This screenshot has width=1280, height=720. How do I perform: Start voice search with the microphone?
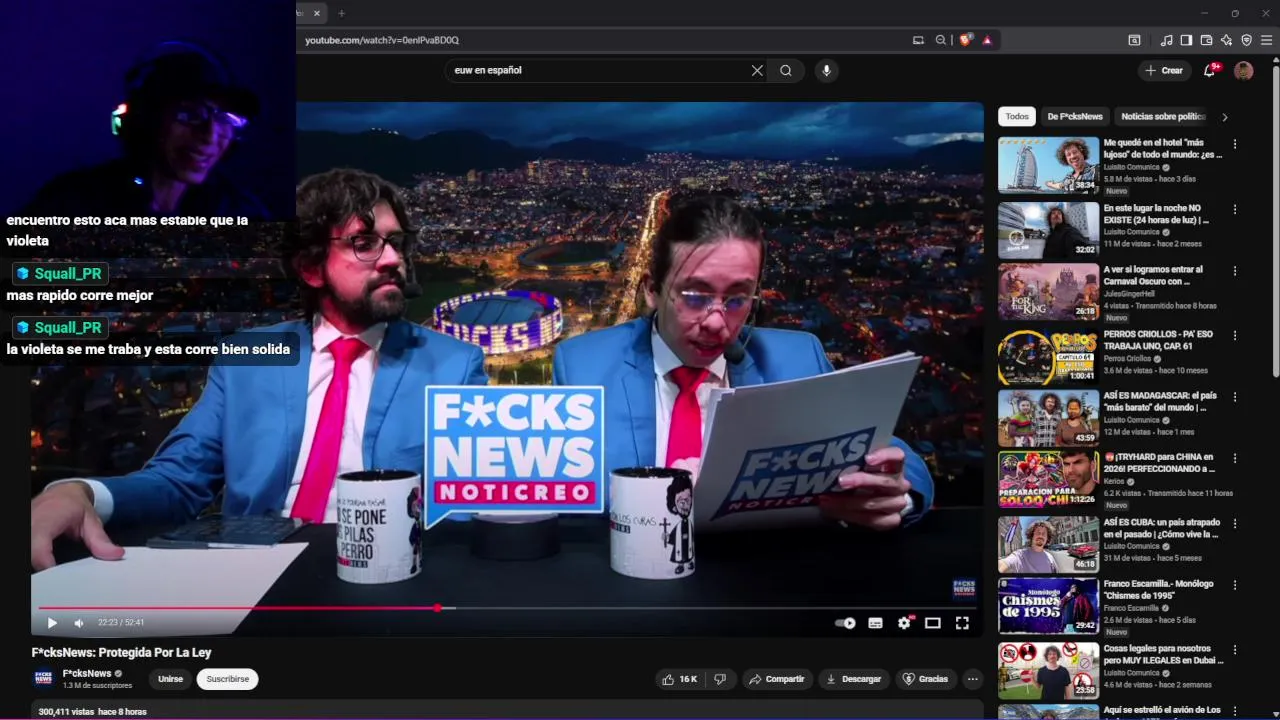pos(826,70)
